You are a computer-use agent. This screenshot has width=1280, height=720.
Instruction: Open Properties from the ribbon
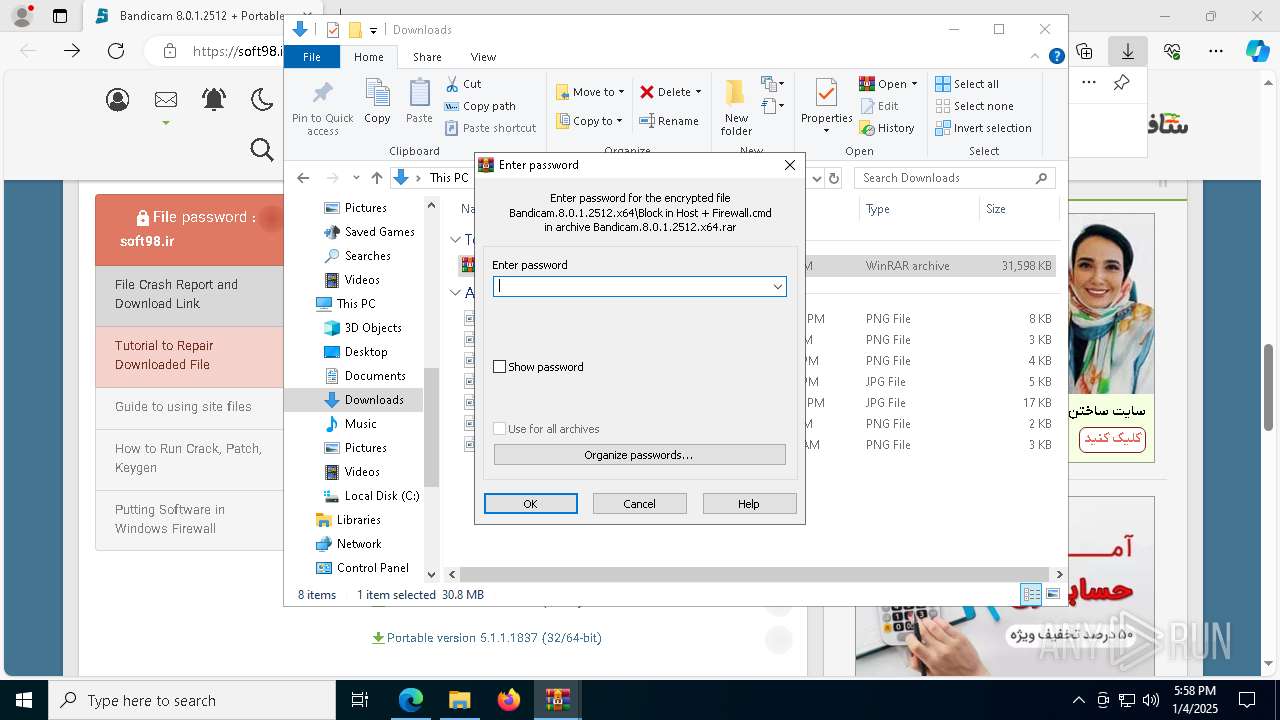(826, 107)
